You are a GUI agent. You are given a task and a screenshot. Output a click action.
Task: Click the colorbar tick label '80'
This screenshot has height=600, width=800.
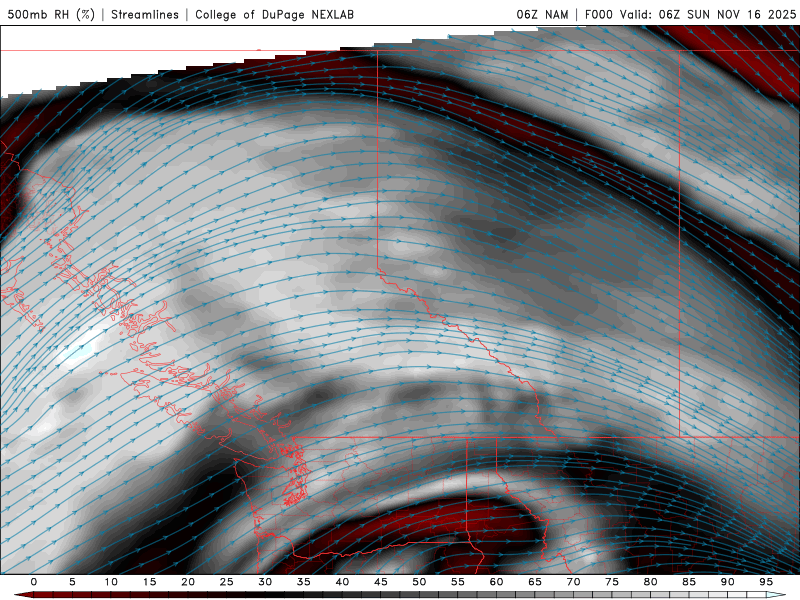(650, 582)
